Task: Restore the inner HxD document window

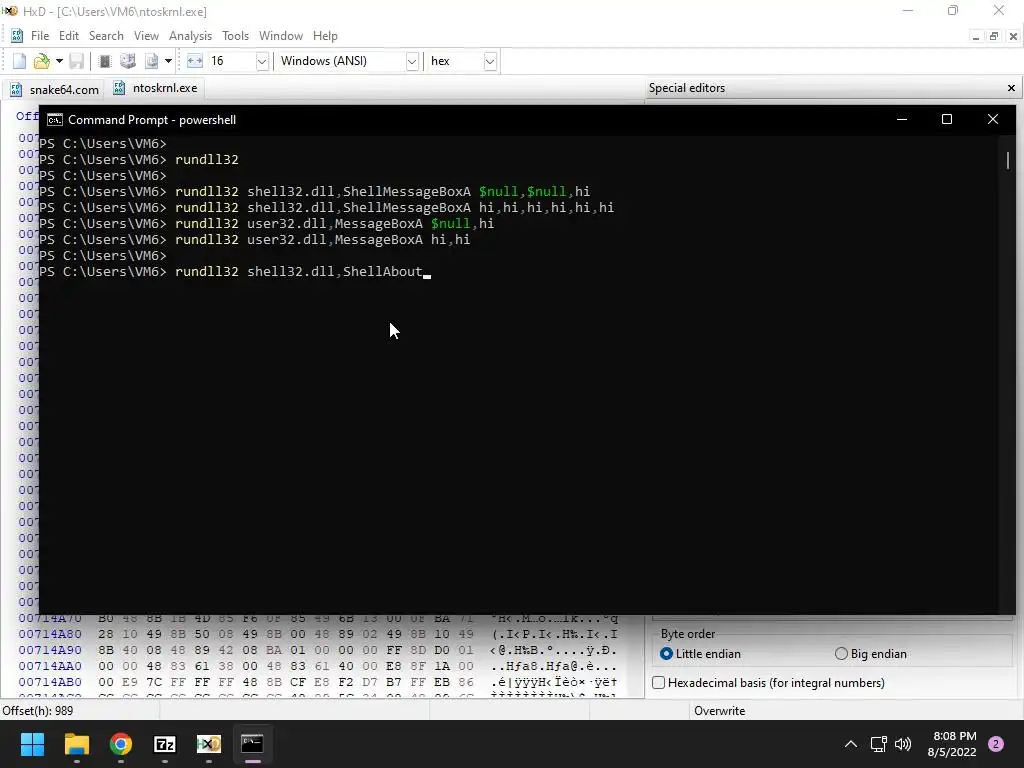Action: pyautogui.click(x=994, y=37)
